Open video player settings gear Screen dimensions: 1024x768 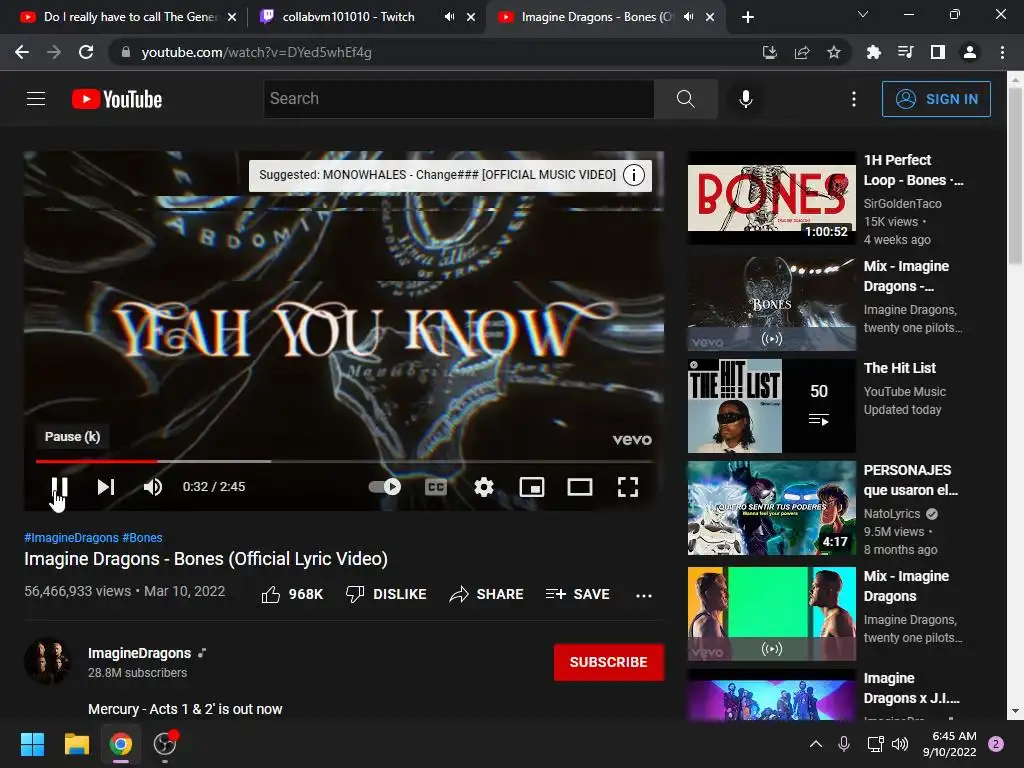(484, 487)
